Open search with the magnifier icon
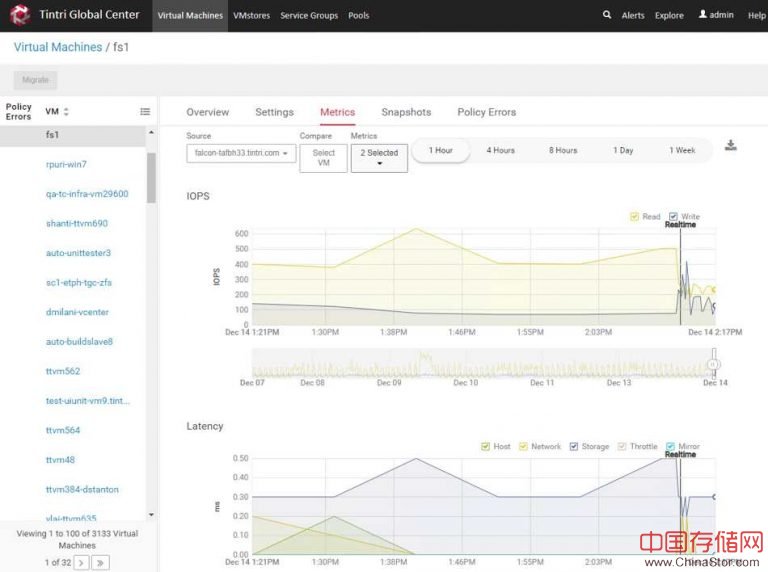Screen dimensions: 768x572 click(x=607, y=15)
